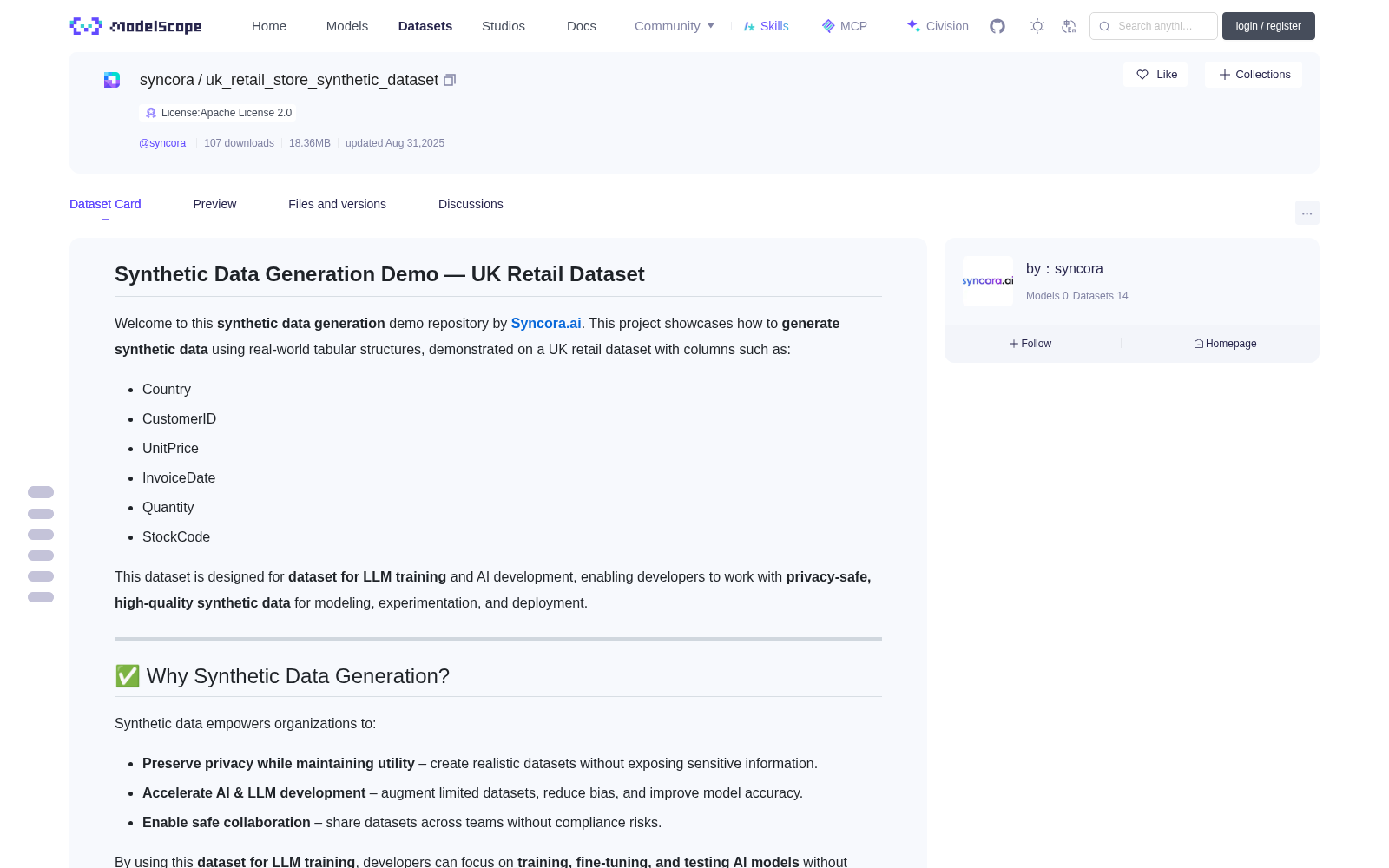Jump using the first outline navigation pill
This screenshot has height=868, width=1389.
click(41, 492)
